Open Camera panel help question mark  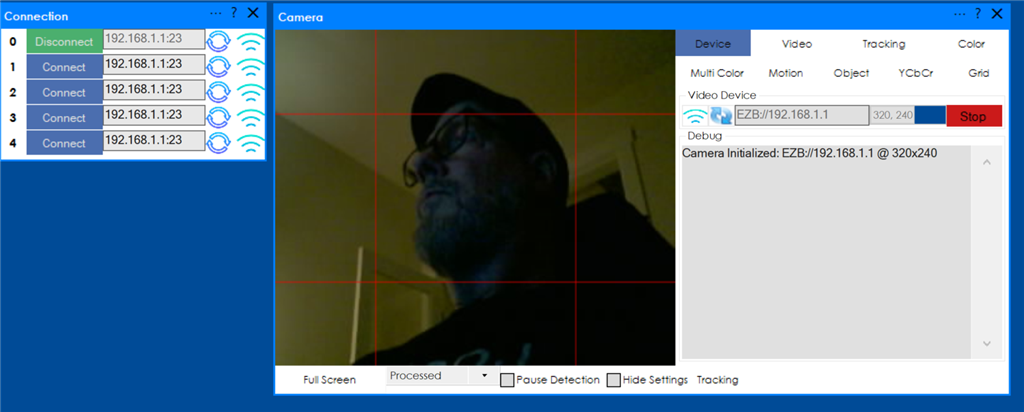pyautogui.click(x=978, y=14)
